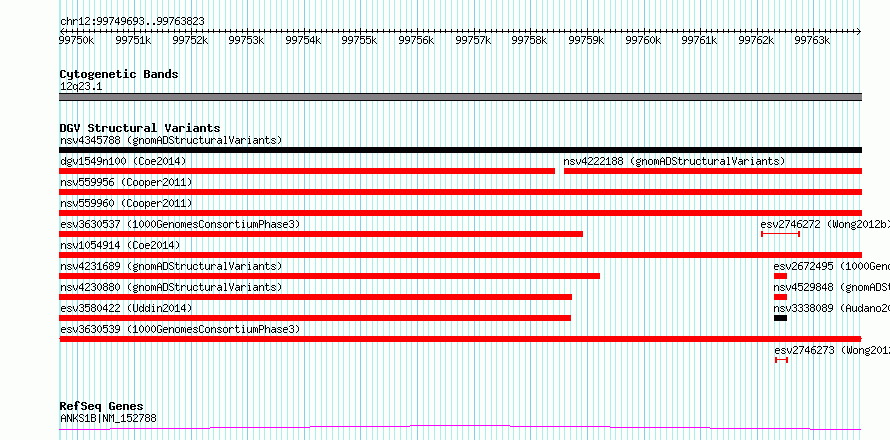The height and width of the screenshot is (440, 890).
Task: Select the red esv3580422 variant bar
Action: pyautogui.click(x=315, y=318)
